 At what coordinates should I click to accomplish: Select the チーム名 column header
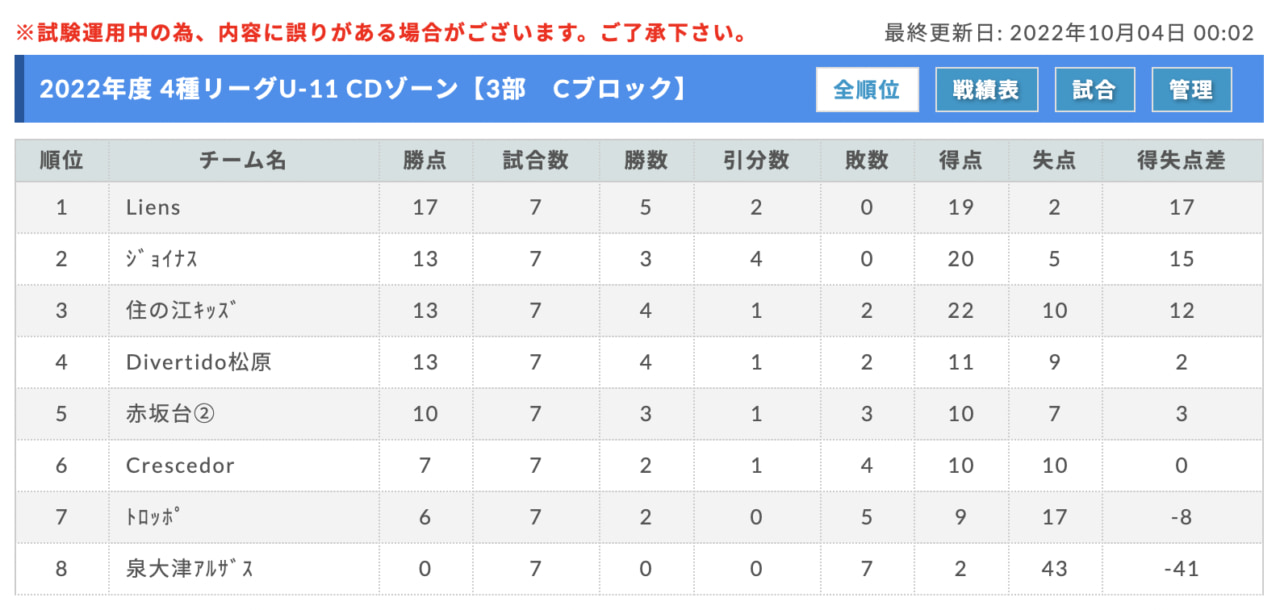click(244, 160)
